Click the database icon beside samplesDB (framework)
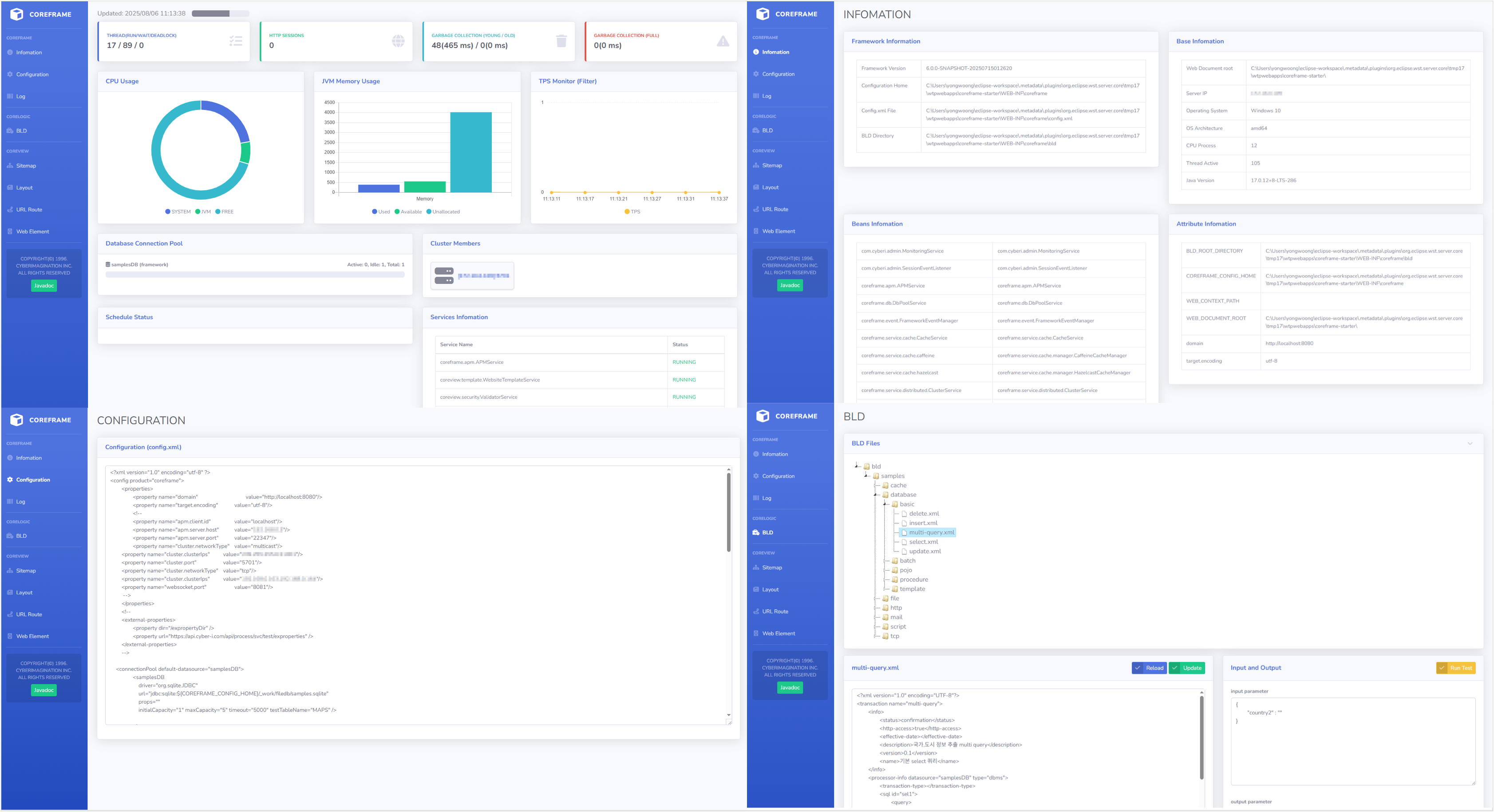The image size is (1494, 812). coord(108,264)
